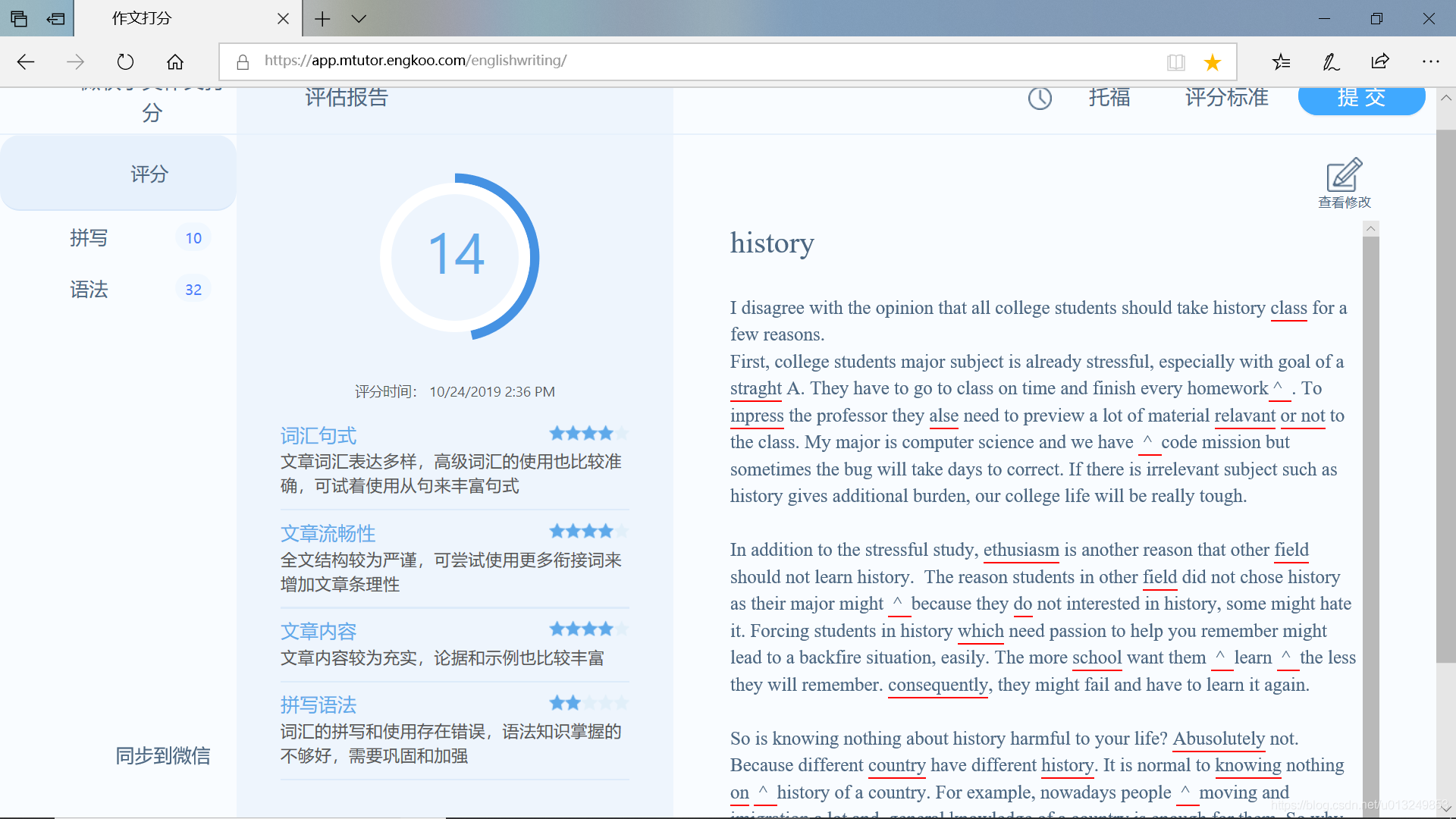
Task: Click the favorites star in address bar
Action: (x=1212, y=62)
